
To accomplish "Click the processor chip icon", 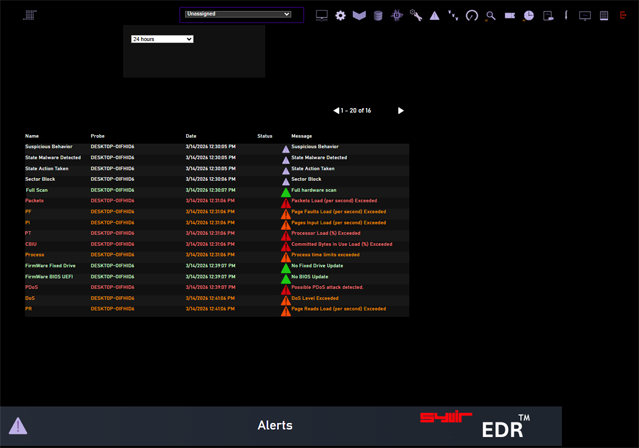I will (397, 15).
